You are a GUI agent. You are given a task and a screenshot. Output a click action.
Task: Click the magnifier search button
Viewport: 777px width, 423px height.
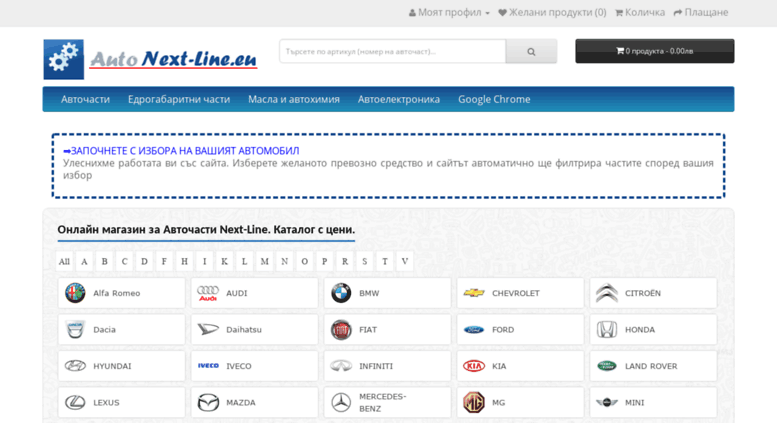[x=531, y=52]
